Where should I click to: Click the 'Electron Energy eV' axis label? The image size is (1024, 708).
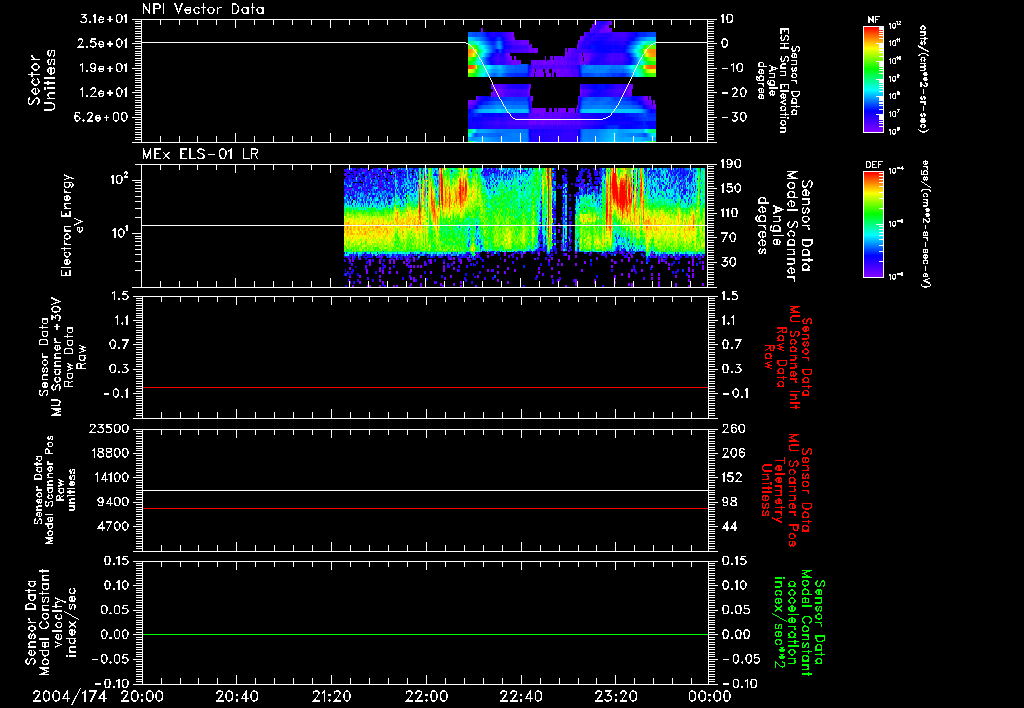(x=71, y=225)
